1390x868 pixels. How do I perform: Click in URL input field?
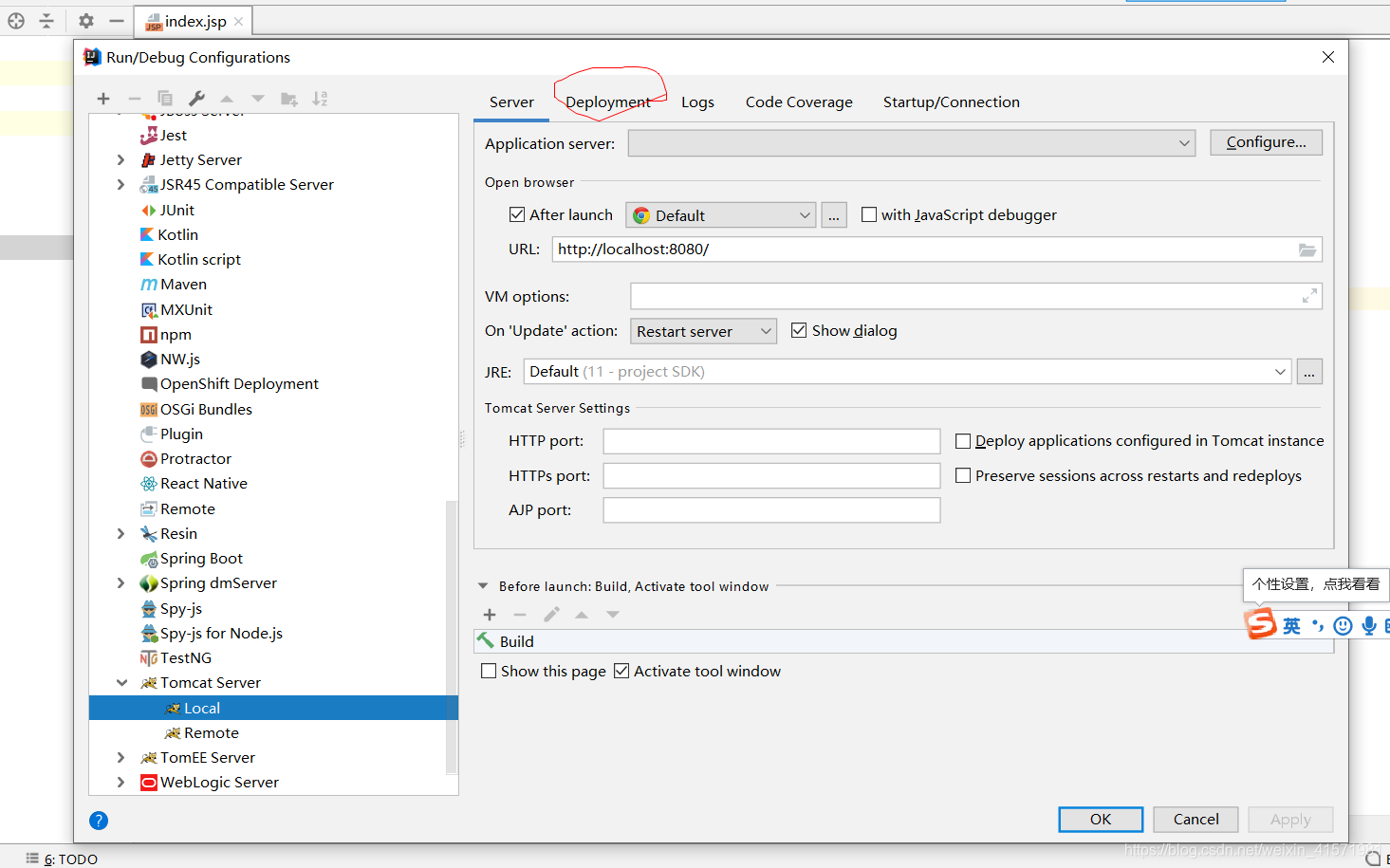click(936, 249)
